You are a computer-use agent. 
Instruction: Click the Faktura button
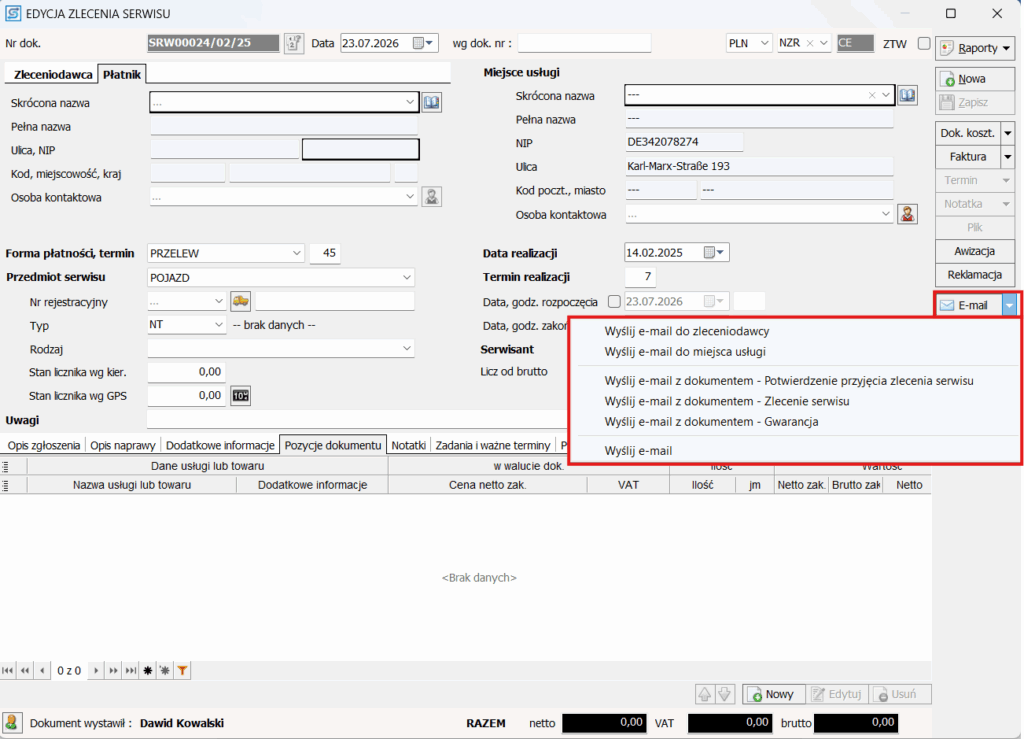[968, 157]
